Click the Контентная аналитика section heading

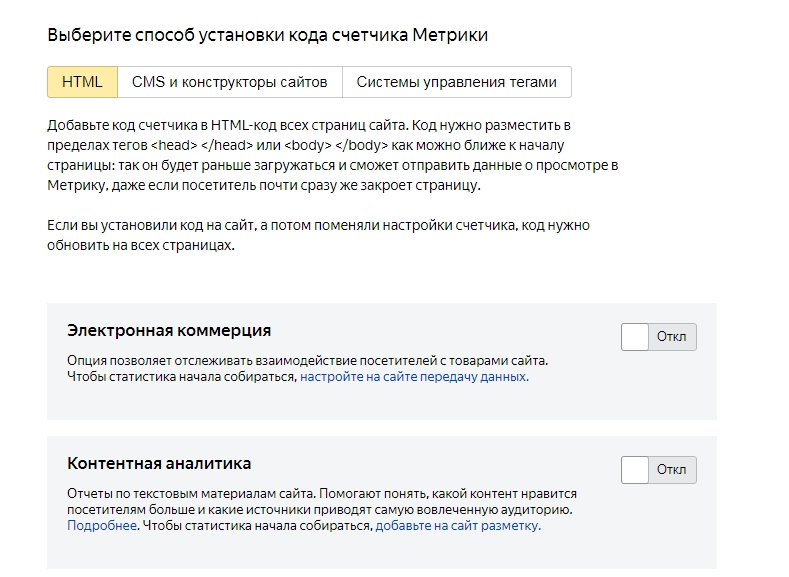pyautogui.click(x=159, y=463)
